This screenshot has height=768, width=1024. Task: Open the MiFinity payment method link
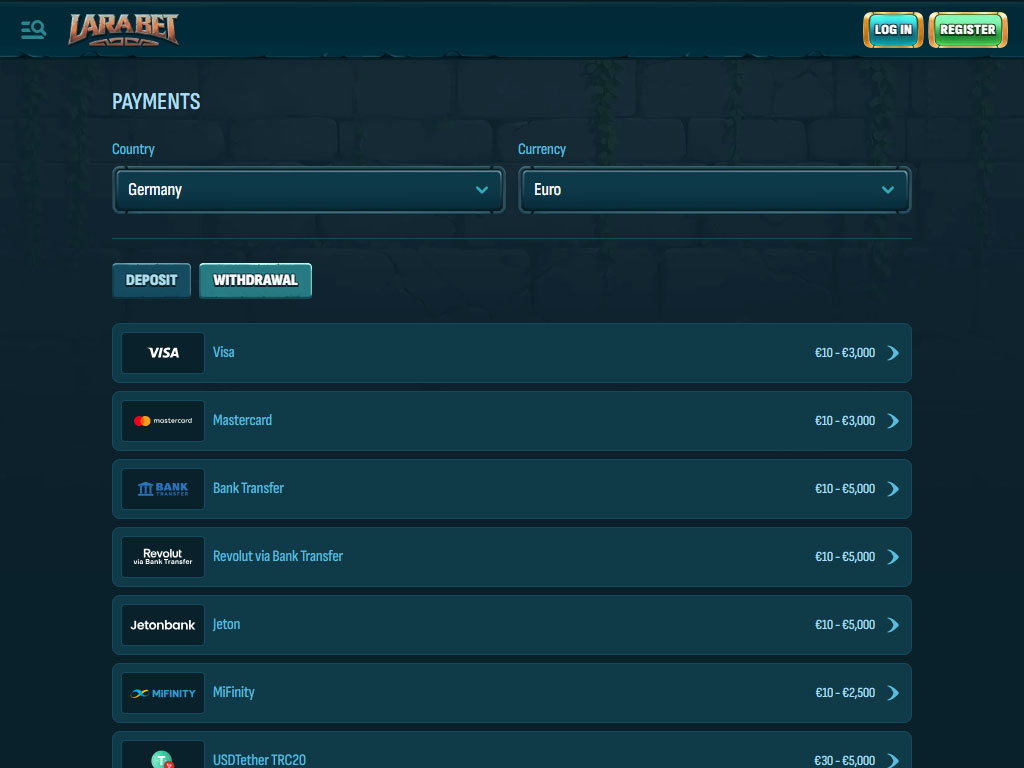234,692
